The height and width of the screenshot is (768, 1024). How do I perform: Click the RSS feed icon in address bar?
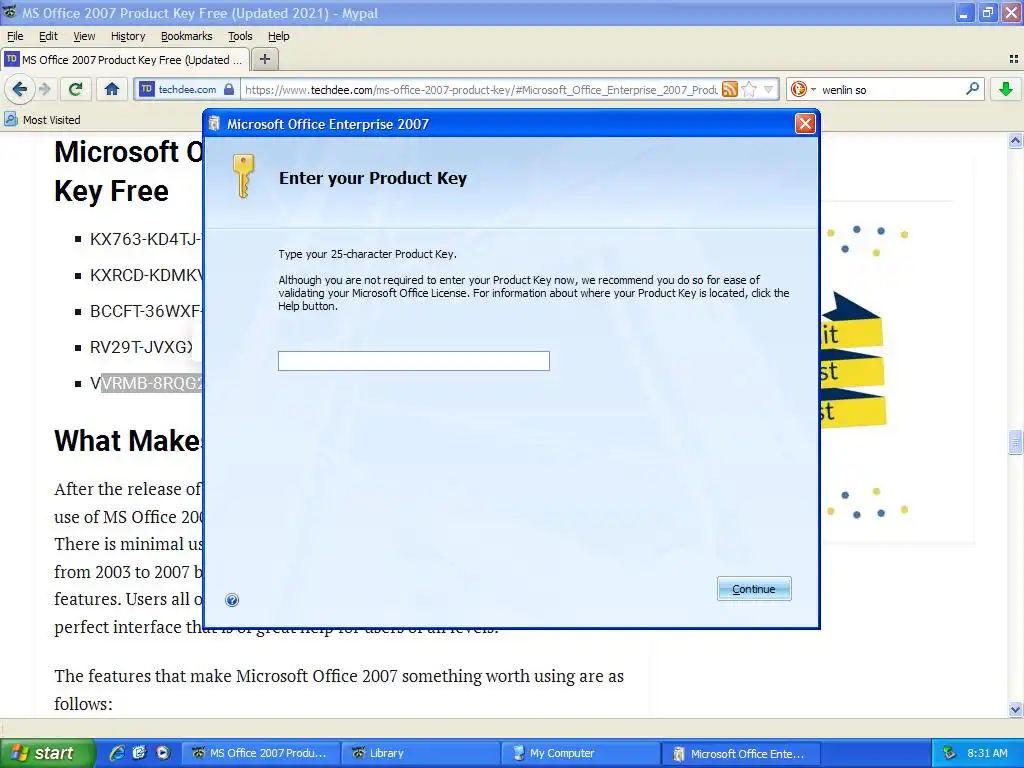(x=729, y=89)
